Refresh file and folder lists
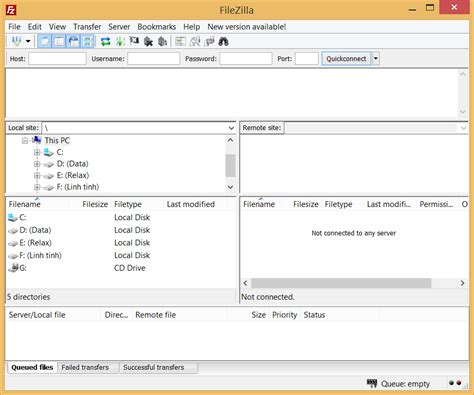Viewport: 474px width, 395px height. [106, 41]
